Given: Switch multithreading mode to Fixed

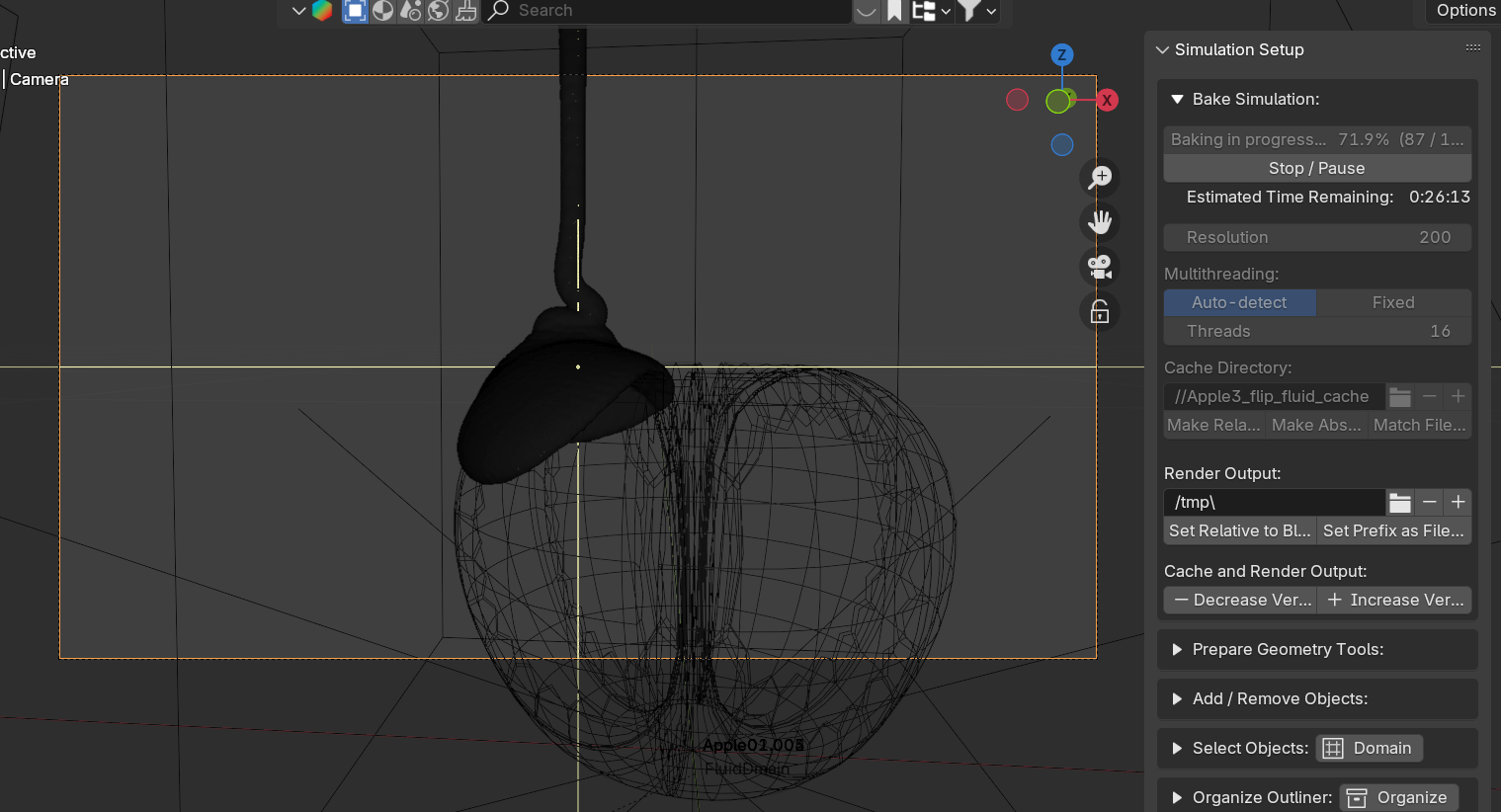Looking at the screenshot, I should [1392, 302].
